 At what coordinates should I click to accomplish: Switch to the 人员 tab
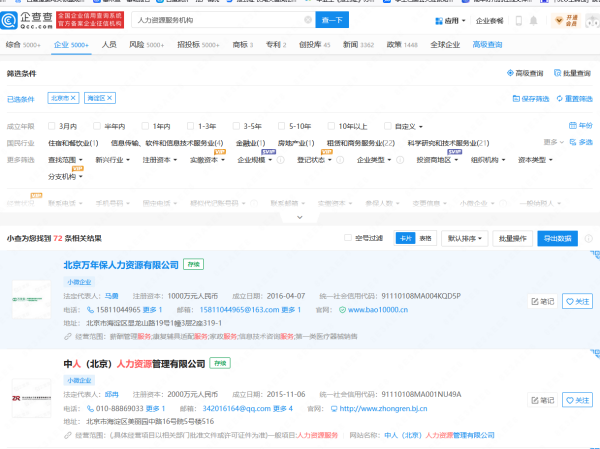click(109, 45)
